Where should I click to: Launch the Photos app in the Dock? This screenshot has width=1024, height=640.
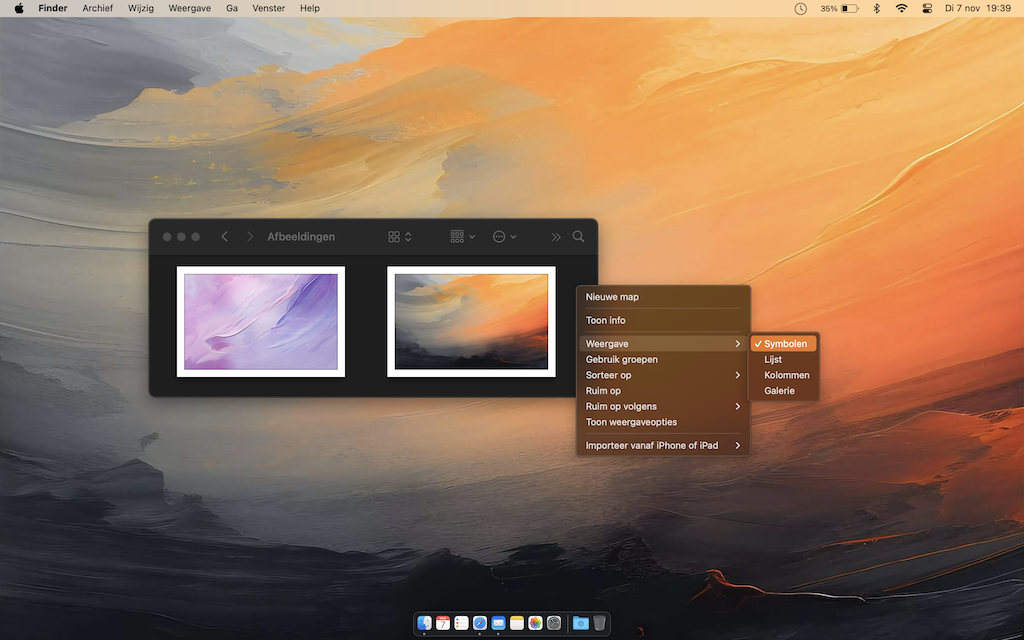point(535,623)
